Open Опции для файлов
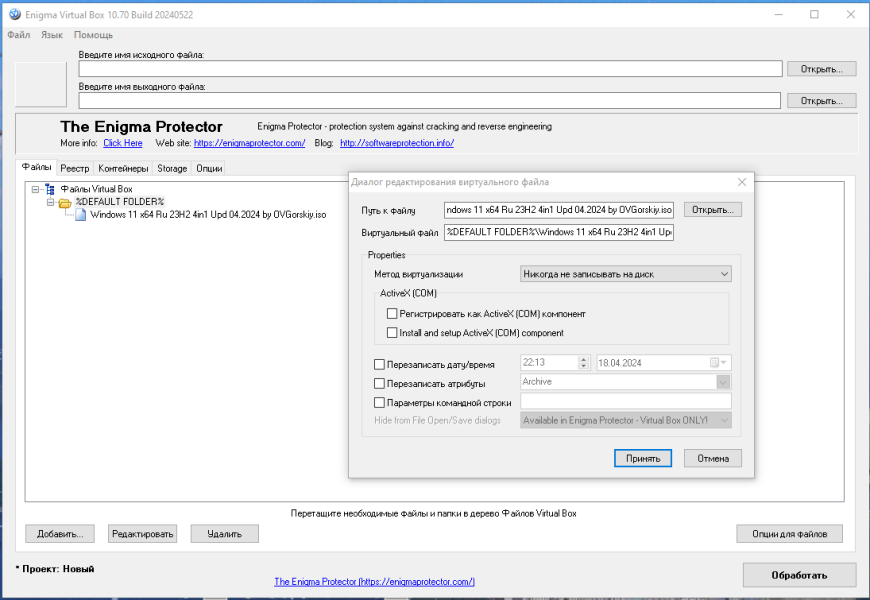870x600 pixels. tap(790, 534)
